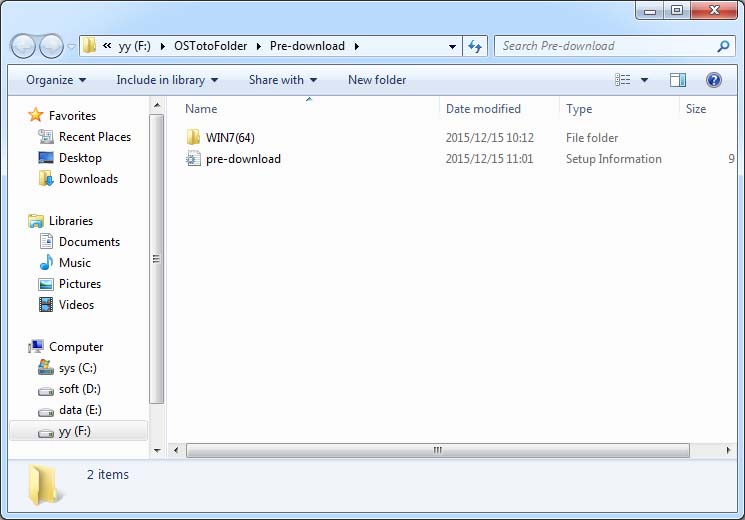745x520 pixels.
Task: Select the pre-download setup file icon
Action: click(x=193, y=158)
